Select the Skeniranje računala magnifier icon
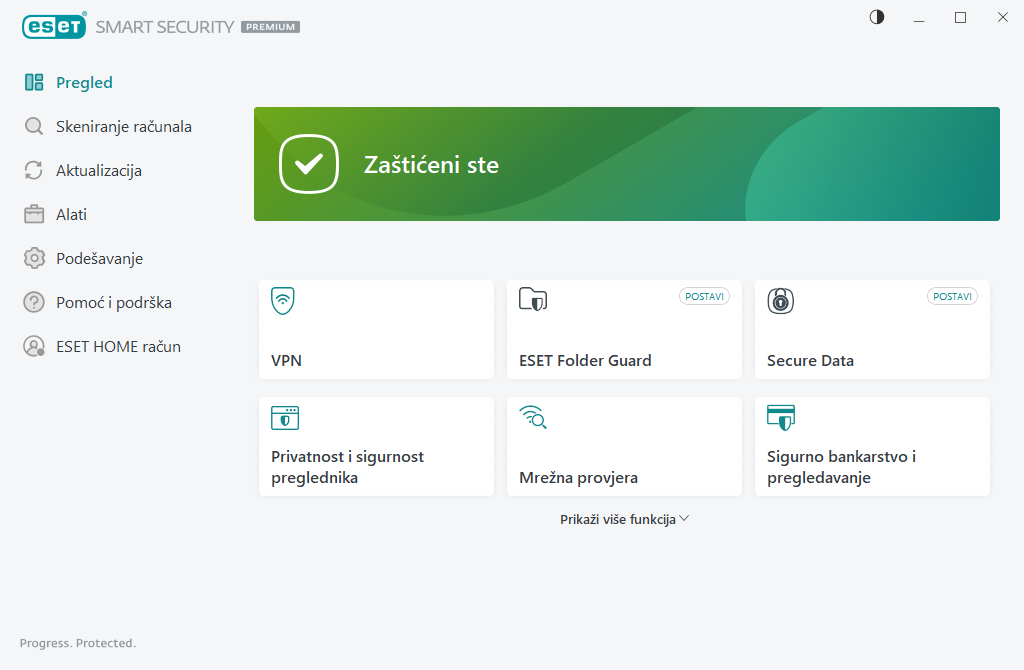The image size is (1024, 670). pos(31,126)
